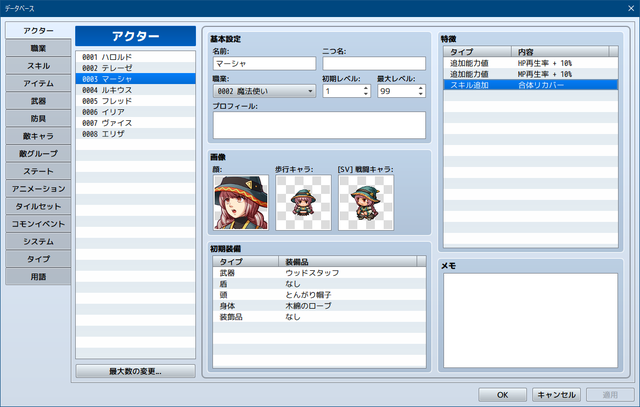Open the 職業 dropdown showing 魔法使い
The image size is (640, 407).
[x=264, y=91]
